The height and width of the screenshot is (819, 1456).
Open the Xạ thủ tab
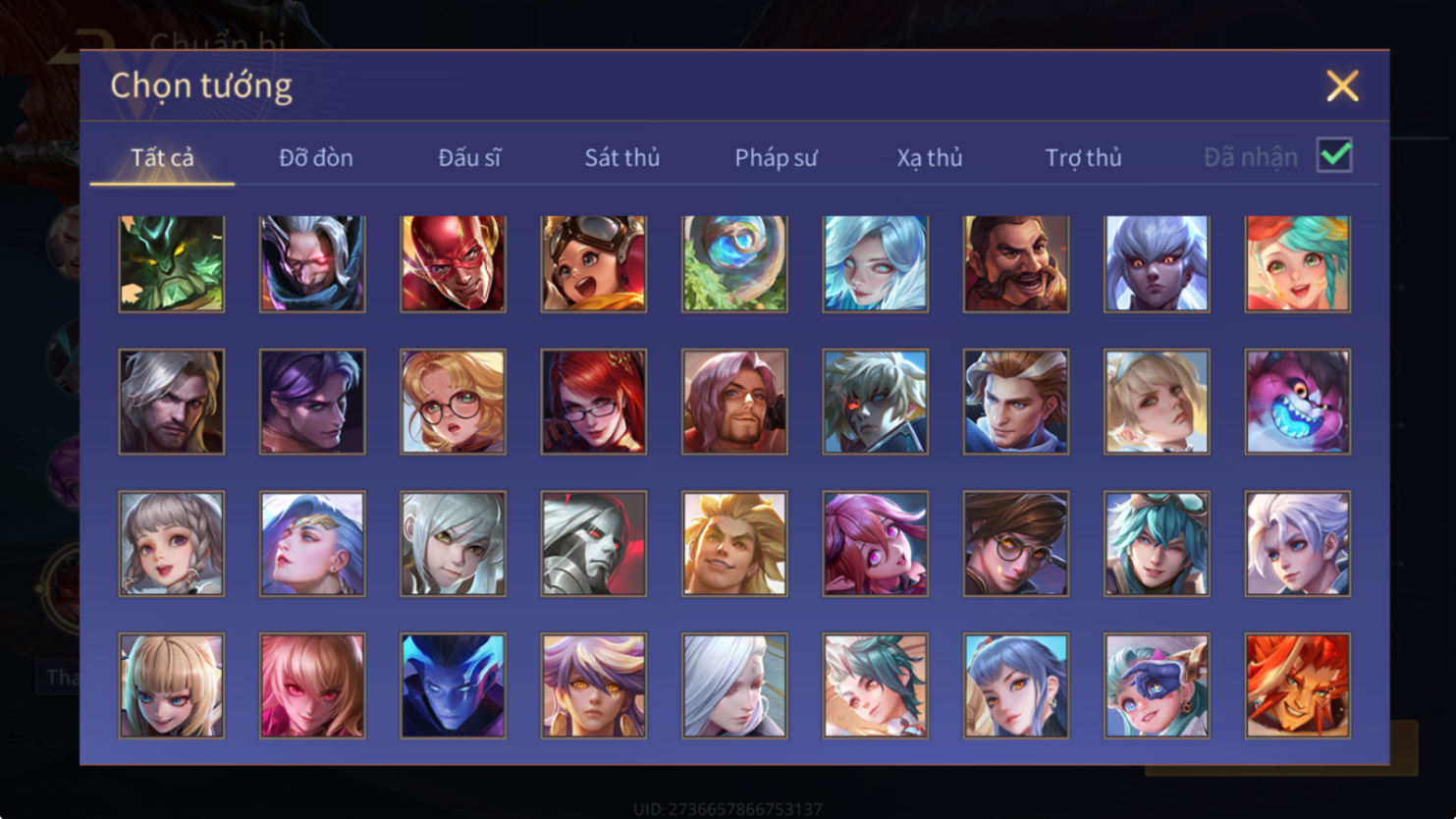tap(930, 157)
